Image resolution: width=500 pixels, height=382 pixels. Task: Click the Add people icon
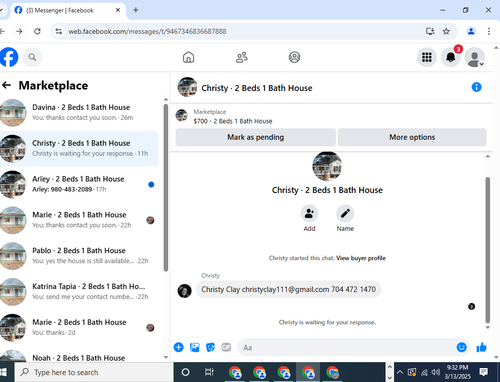[x=309, y=213]
